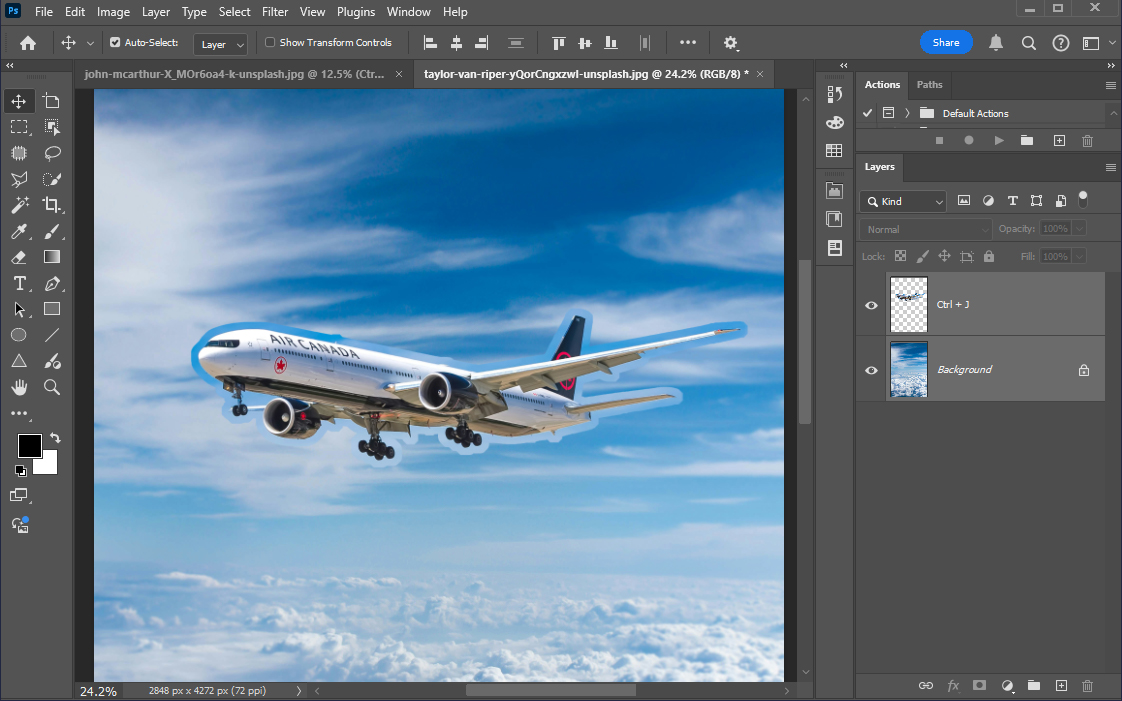1122x701 pixels.
Task: Click the blue Share button
Action: click(946, 42)
